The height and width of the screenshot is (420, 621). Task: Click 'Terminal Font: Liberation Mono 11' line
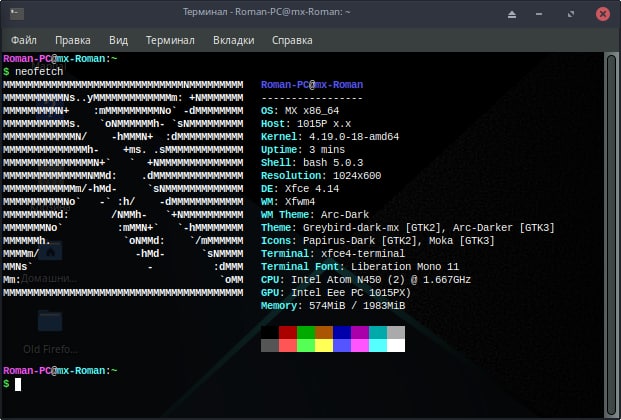tap(360, 267)
